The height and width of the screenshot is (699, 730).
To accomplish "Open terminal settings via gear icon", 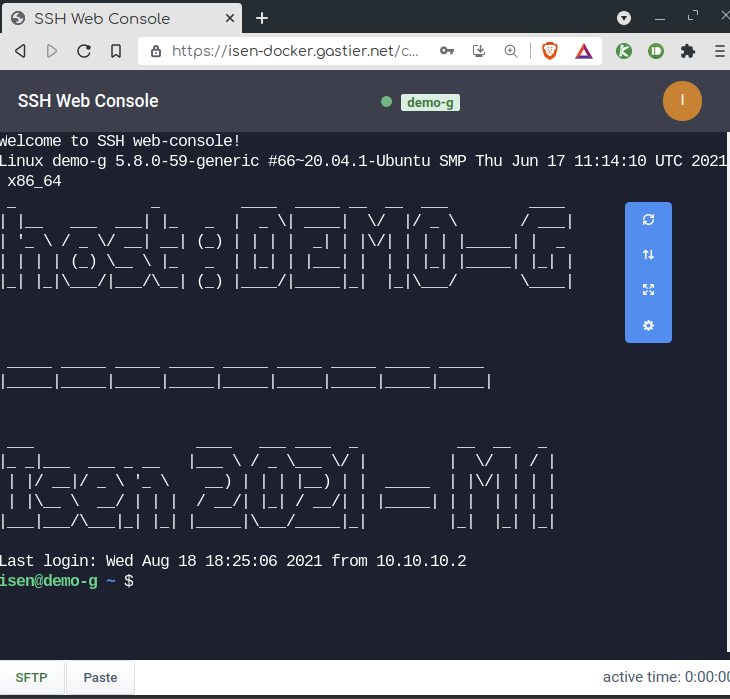I will [x=648, y=325].
